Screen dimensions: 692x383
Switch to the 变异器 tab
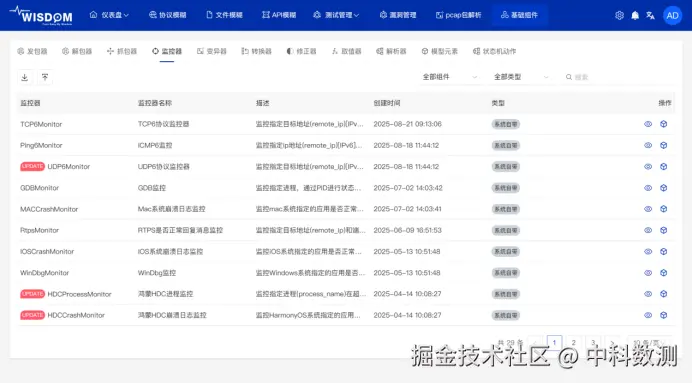click(x=212, y=51)
